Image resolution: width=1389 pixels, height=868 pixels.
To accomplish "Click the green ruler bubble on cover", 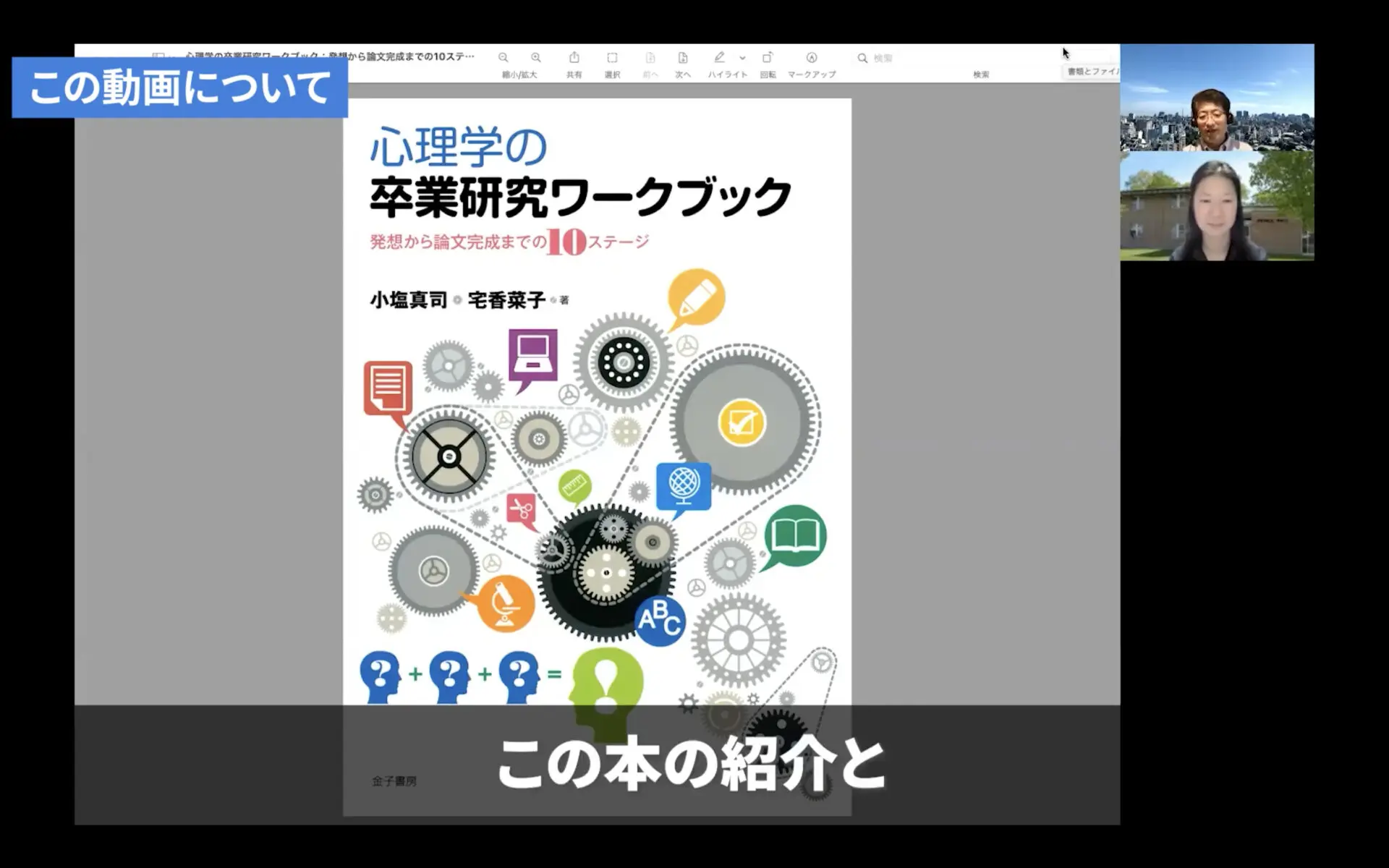I will point(575,486).
